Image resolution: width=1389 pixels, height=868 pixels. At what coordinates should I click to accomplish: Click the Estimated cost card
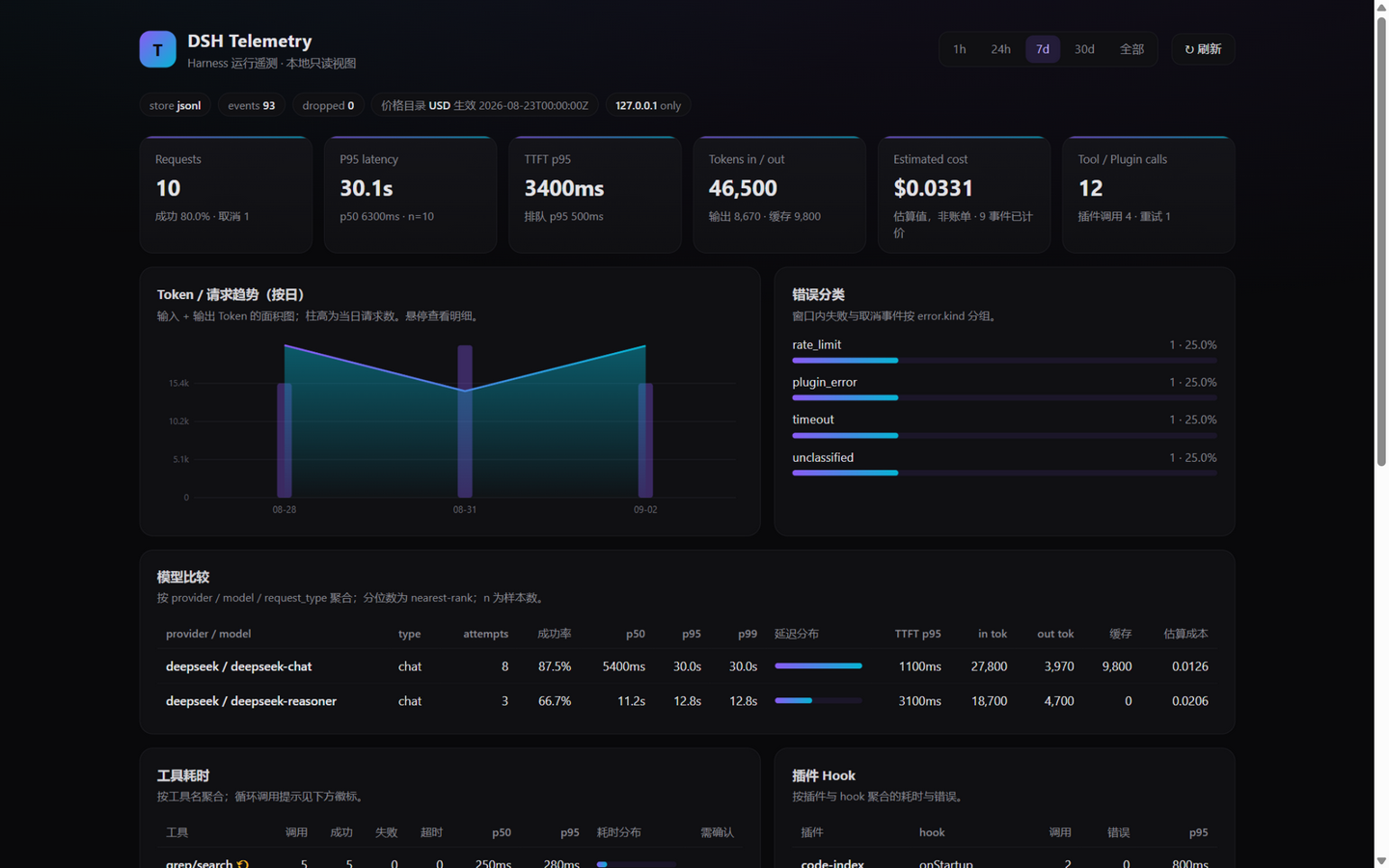[x=964, y=195]
